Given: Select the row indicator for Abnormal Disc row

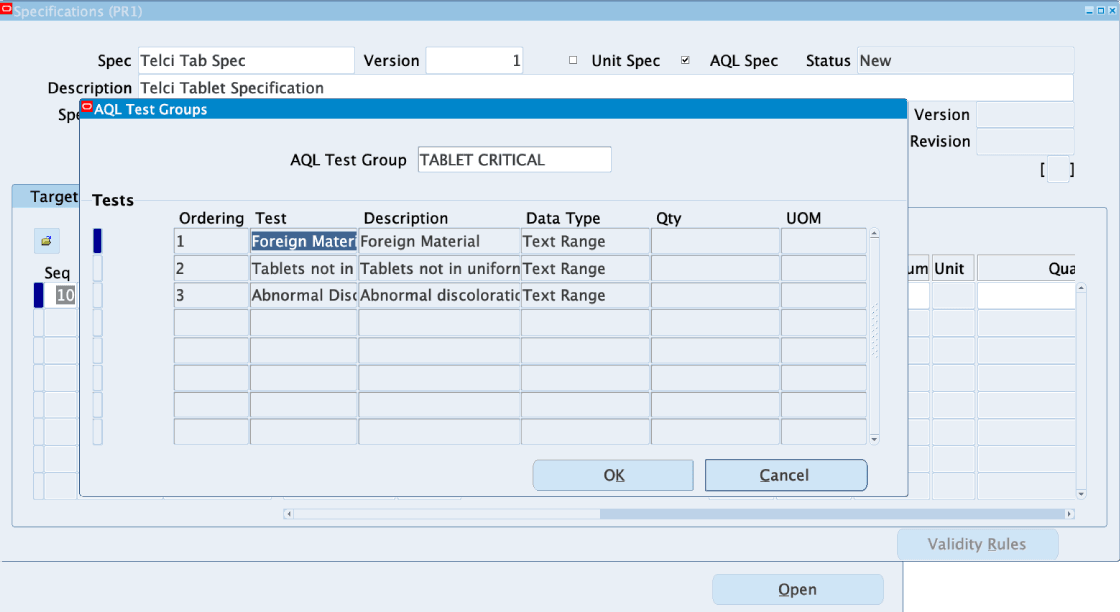Looking at the screenshot, I should [x=98, y=296].
